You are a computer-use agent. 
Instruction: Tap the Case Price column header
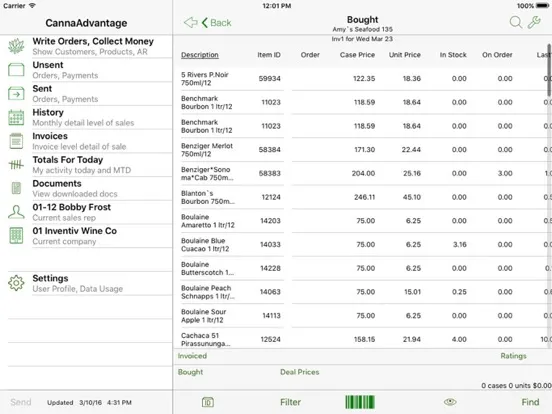(357, 55)
